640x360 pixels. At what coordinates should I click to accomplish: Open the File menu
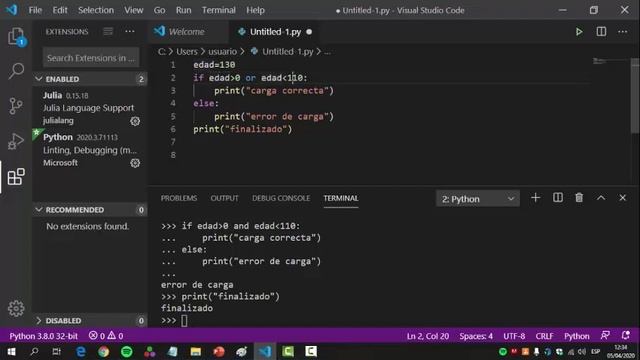[35, 10]
